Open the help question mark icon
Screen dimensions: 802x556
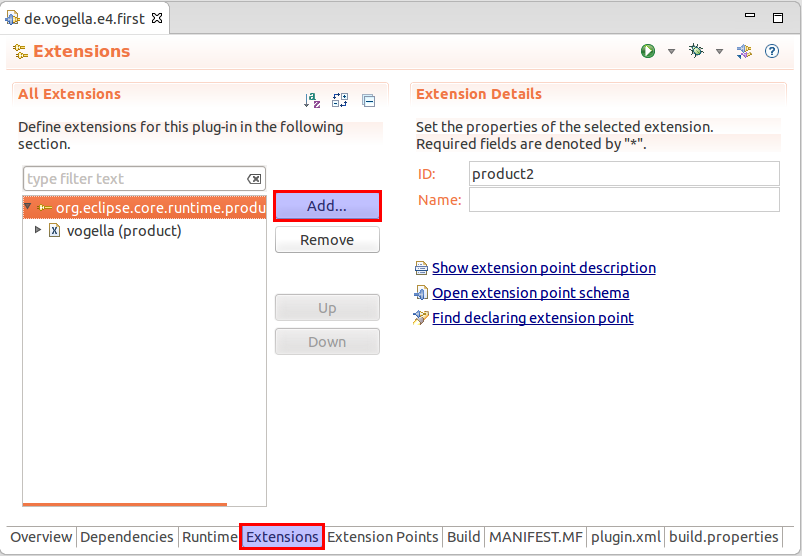coord(771,51)
